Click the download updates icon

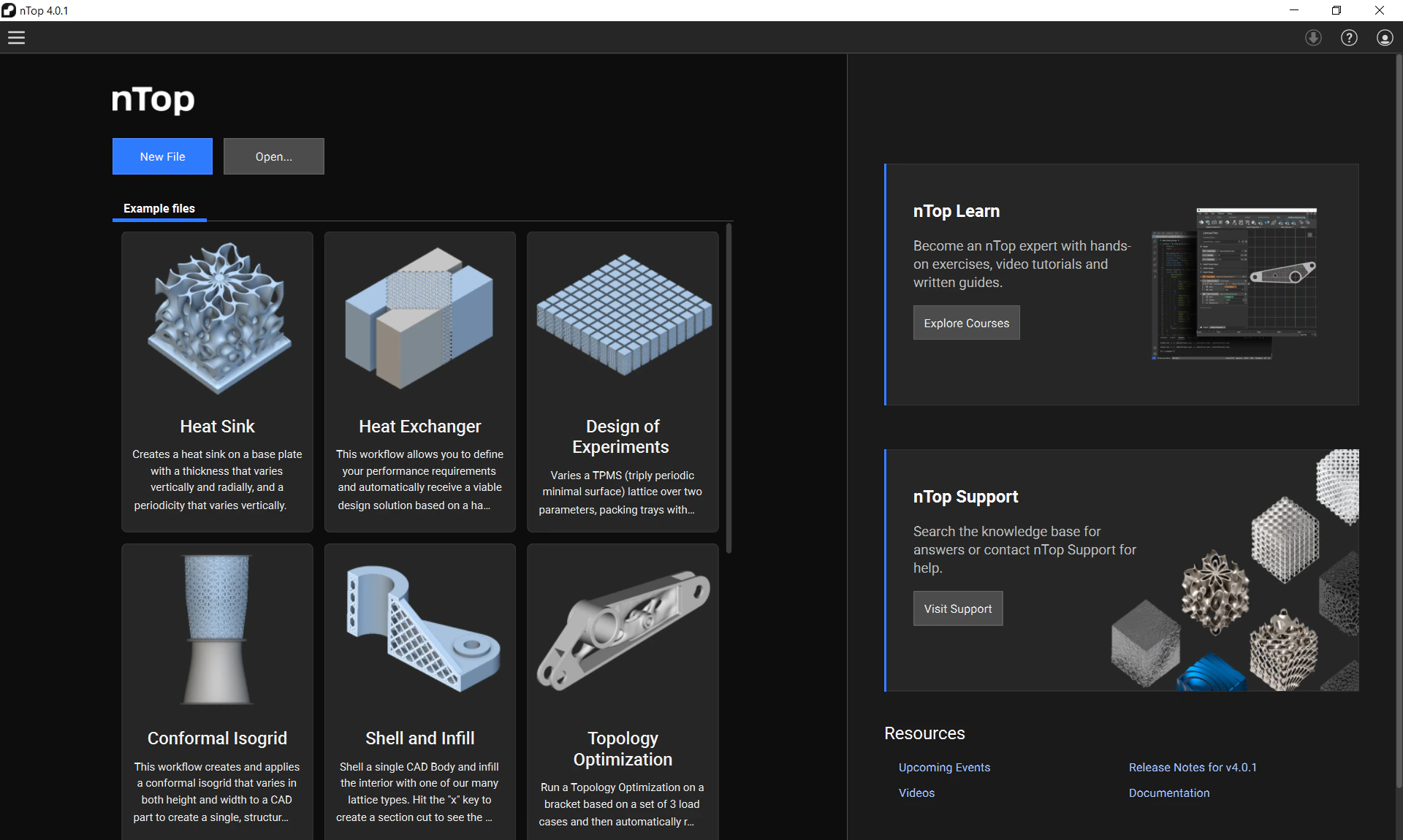pyautogui.click(x=1313, y=38)
